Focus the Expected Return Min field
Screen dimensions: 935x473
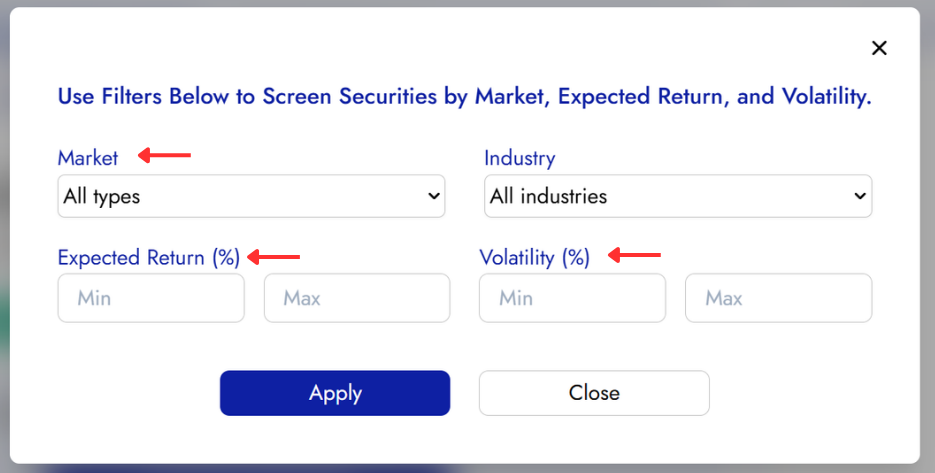tap(151, 298)
